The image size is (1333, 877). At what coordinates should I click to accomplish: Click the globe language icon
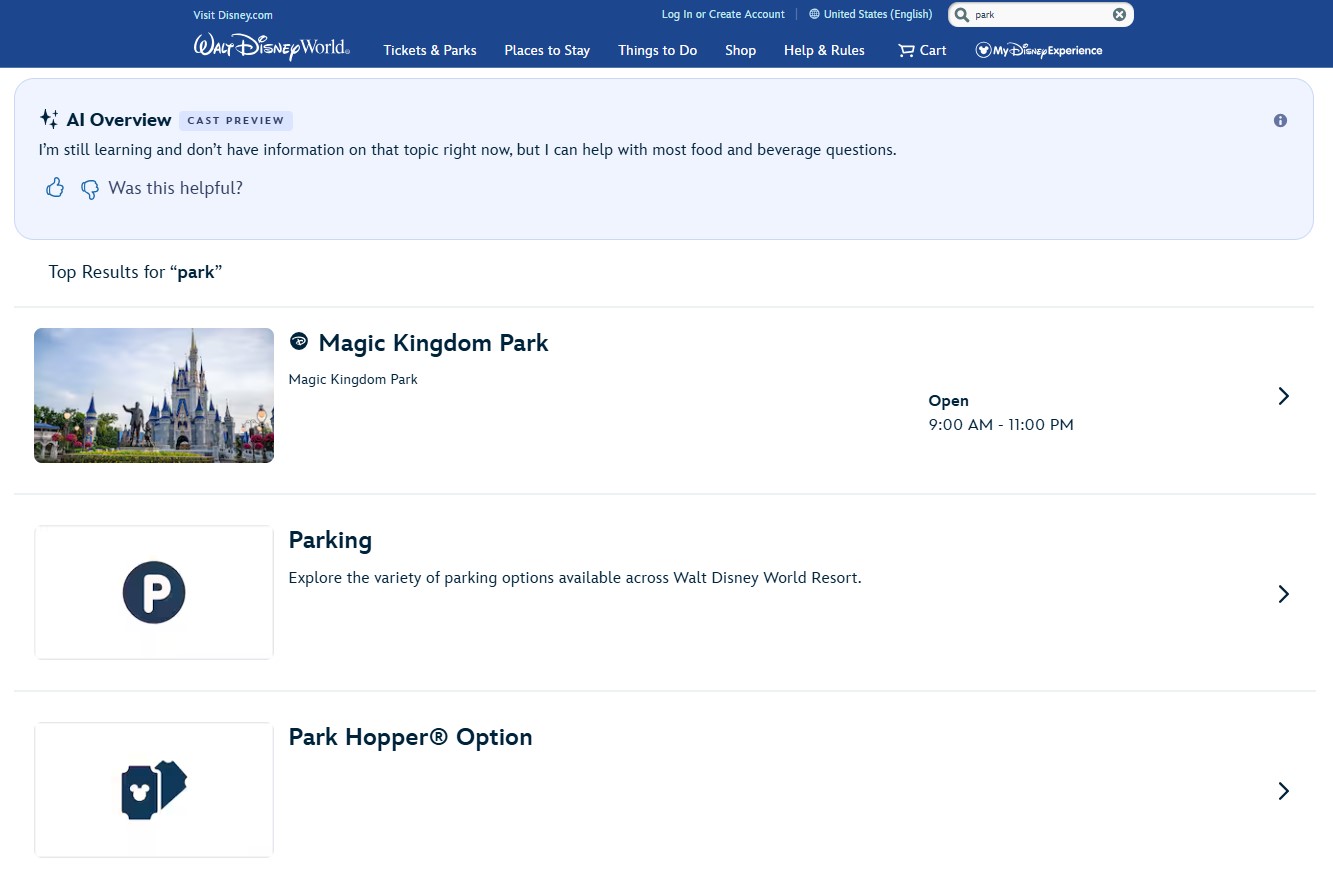814,15
